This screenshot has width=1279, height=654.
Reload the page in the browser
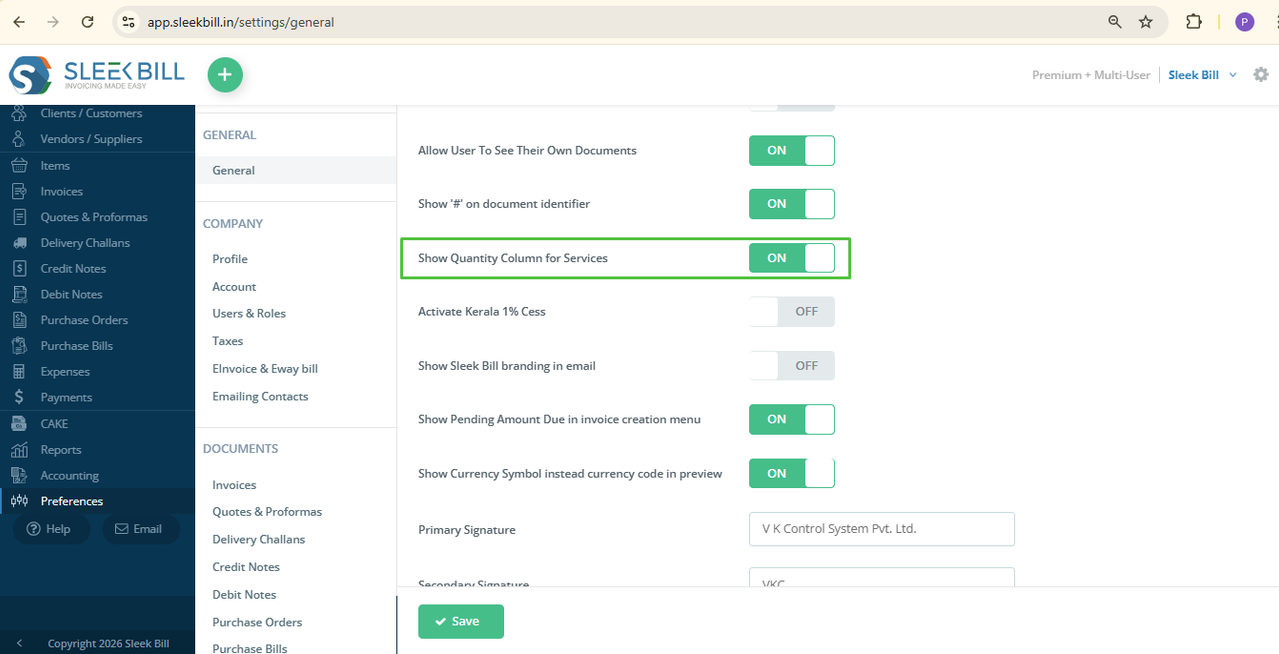click(x=88, y=21)
